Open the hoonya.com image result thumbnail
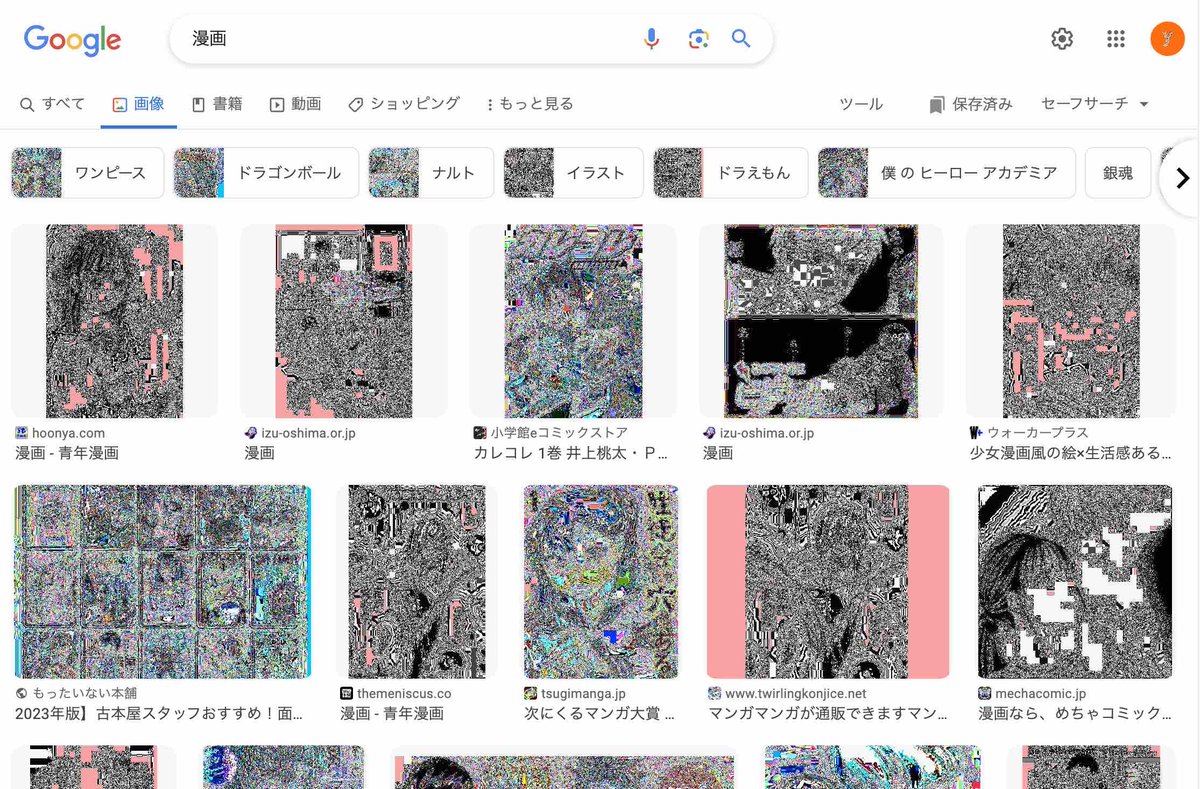Viewport: 1200px width, 789px height. pos(114,321)
